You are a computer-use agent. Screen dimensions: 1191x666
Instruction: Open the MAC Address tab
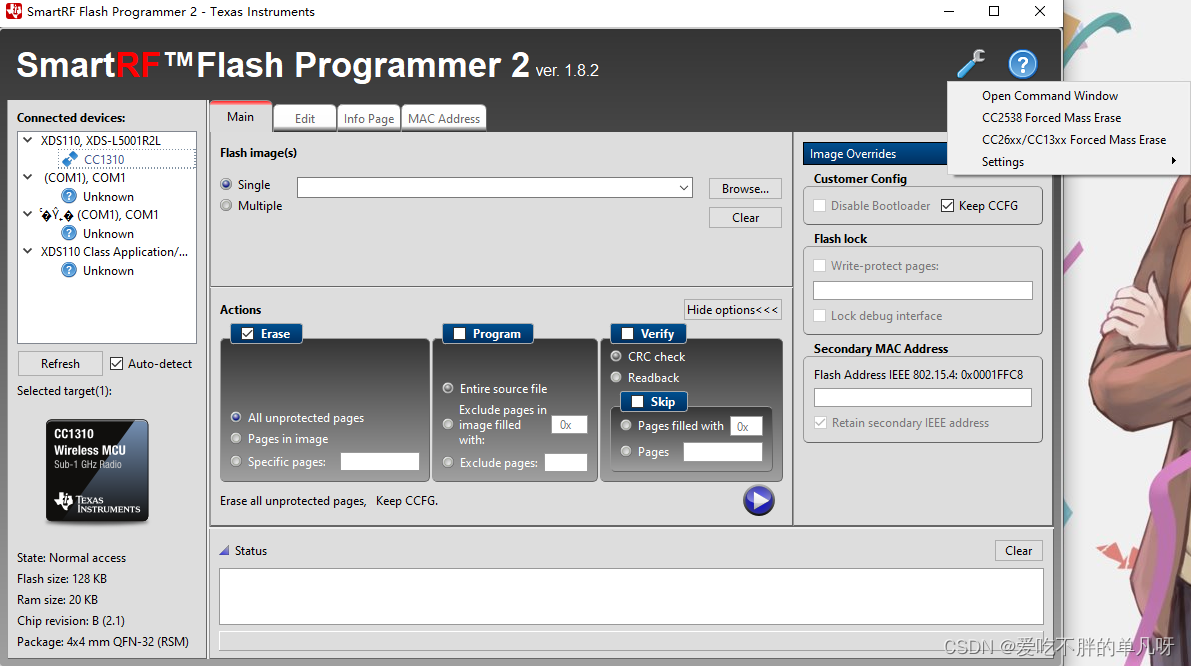coord(444,118)
